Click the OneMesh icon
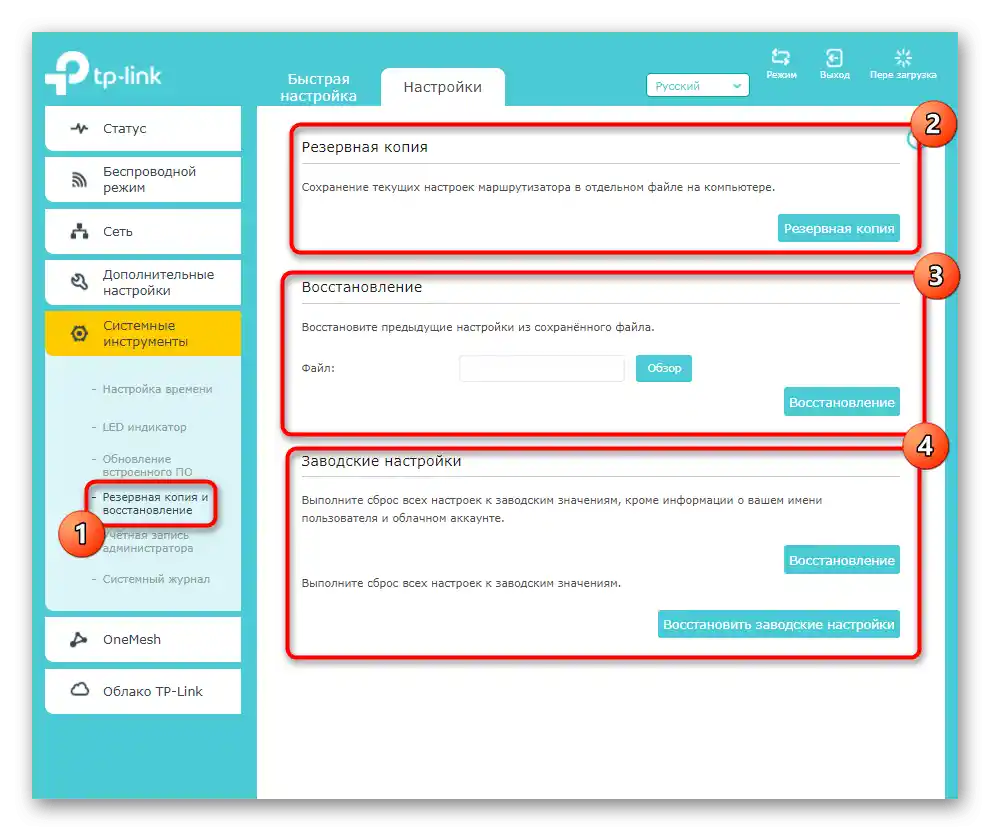This screenshot has width=990, height=831. pyautogui.click(x=79, y=639)
